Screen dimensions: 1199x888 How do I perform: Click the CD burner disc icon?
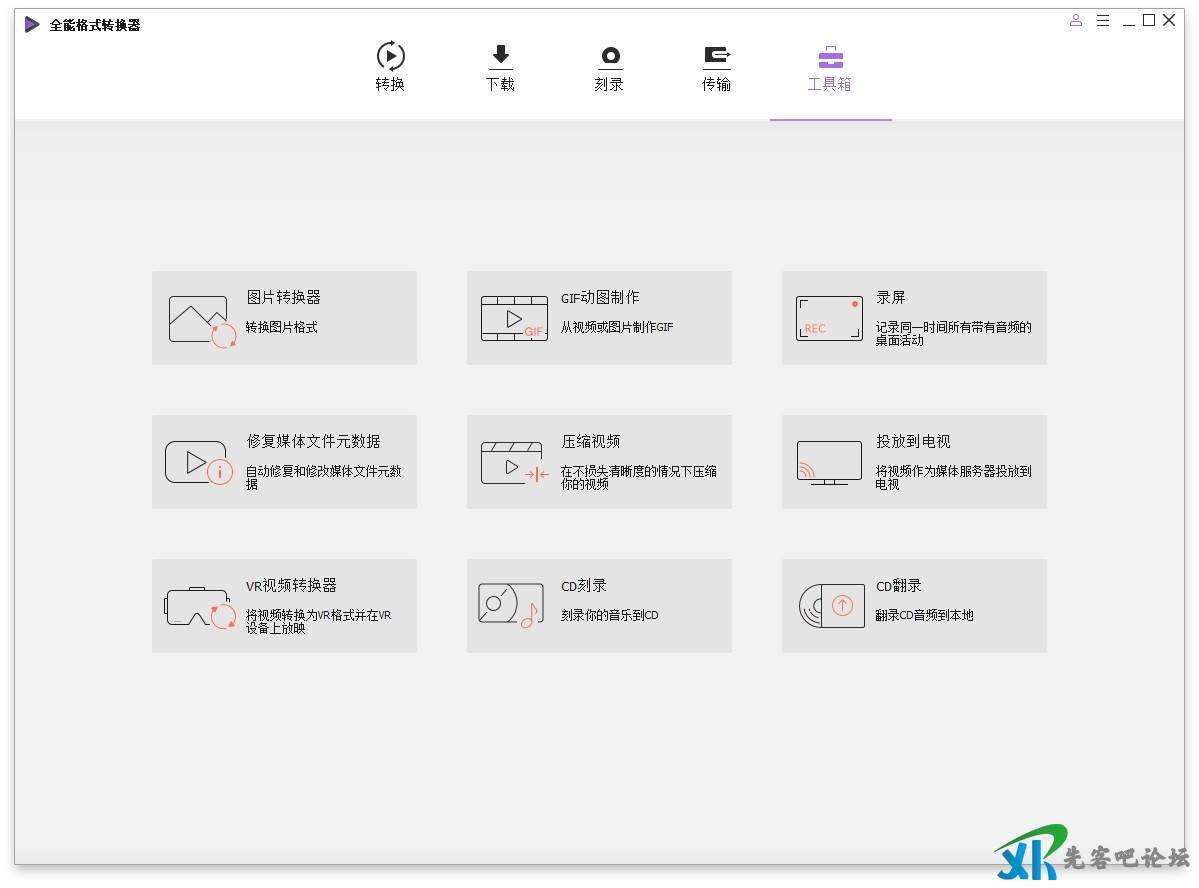pos(508,605)
